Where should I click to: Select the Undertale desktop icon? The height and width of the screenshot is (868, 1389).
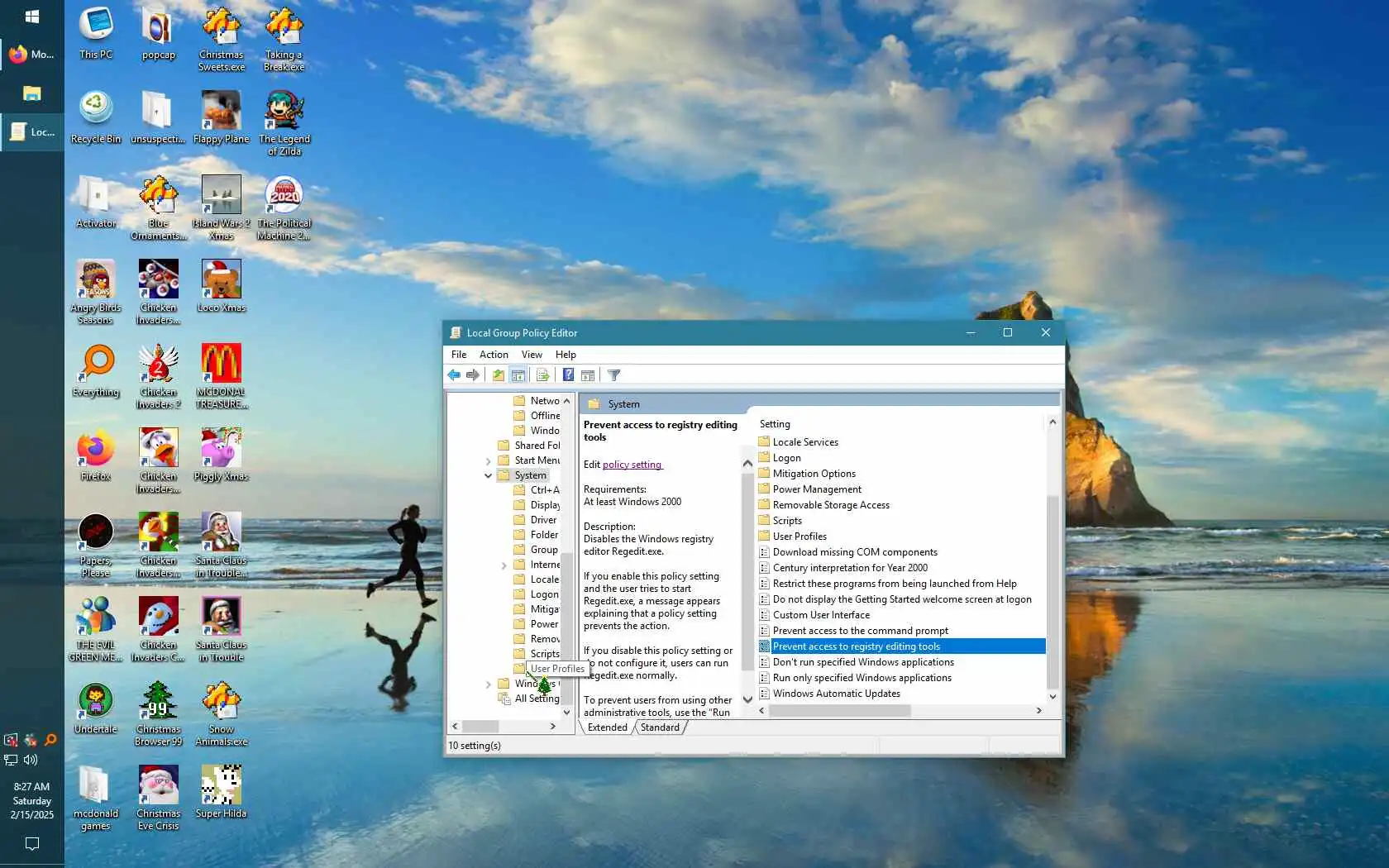click(x=96, y=708)
